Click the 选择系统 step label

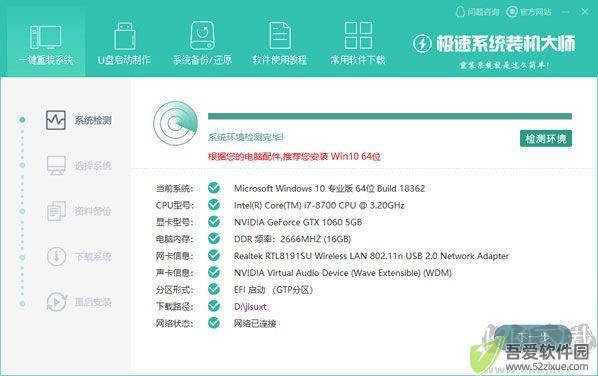tap(93, 166)
